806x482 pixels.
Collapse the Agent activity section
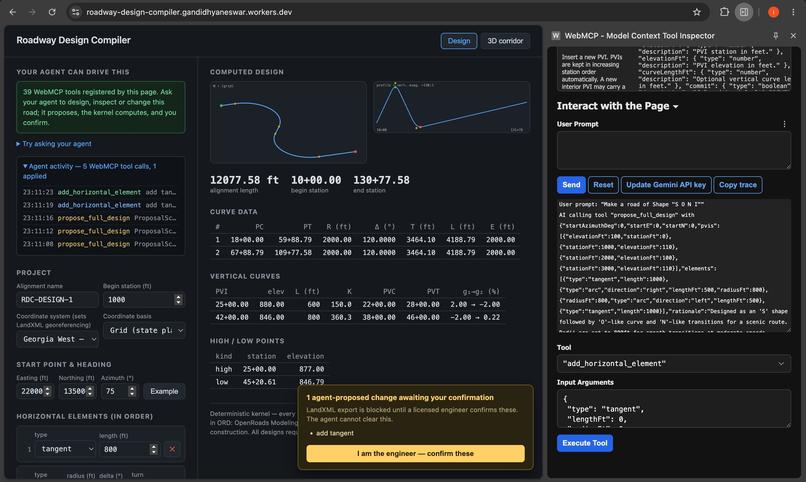coord(89,171)
